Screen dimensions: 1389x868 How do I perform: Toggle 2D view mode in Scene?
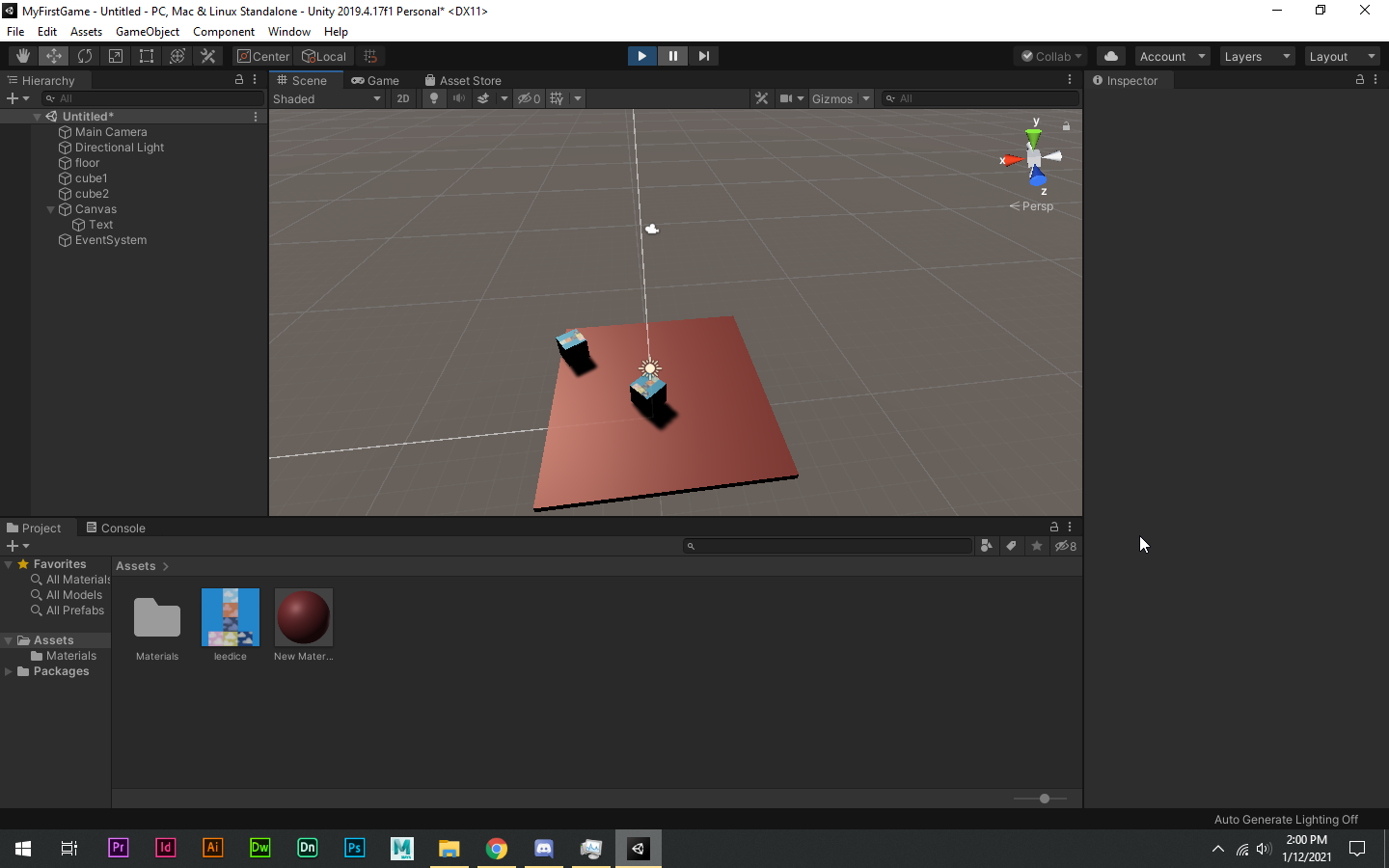pos(403,98)
